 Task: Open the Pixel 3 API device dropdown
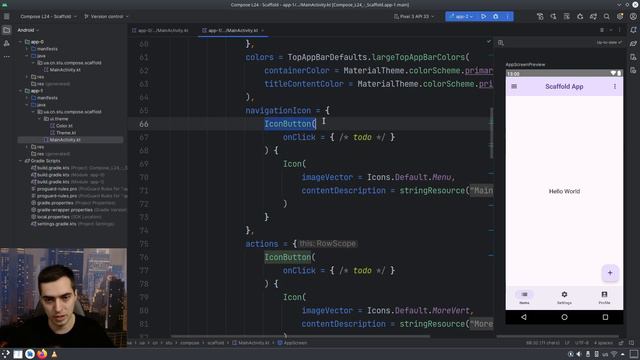[413, 17]
